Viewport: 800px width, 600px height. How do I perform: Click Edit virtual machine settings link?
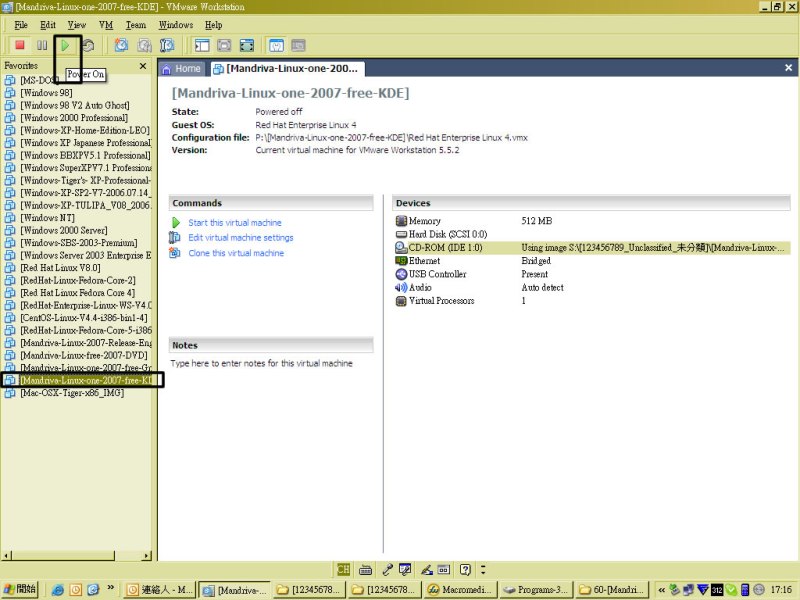click(241, 238)
